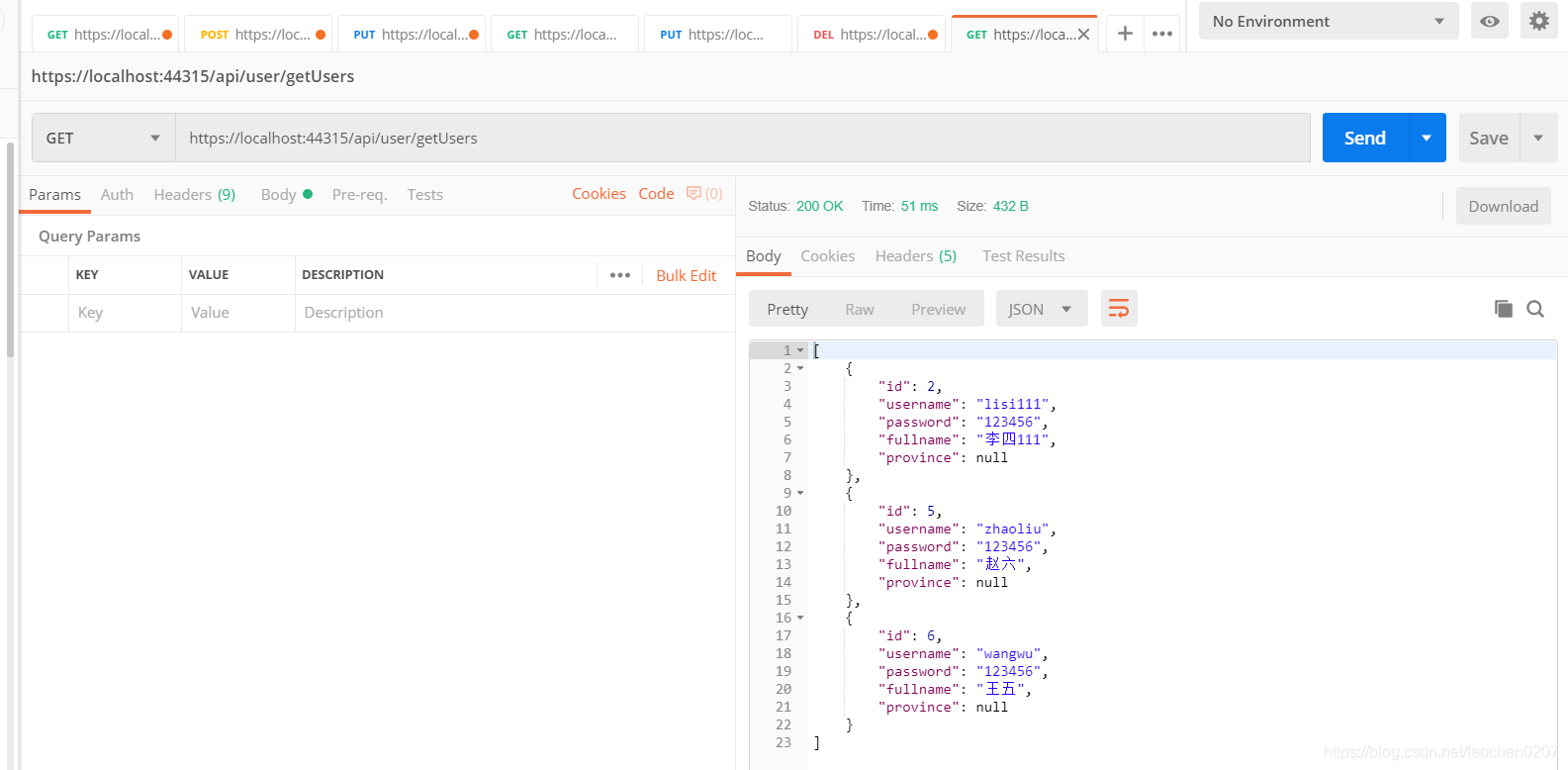The image size is (1568, 770).
Task: Click the request URL field
Action: (743, 138)
